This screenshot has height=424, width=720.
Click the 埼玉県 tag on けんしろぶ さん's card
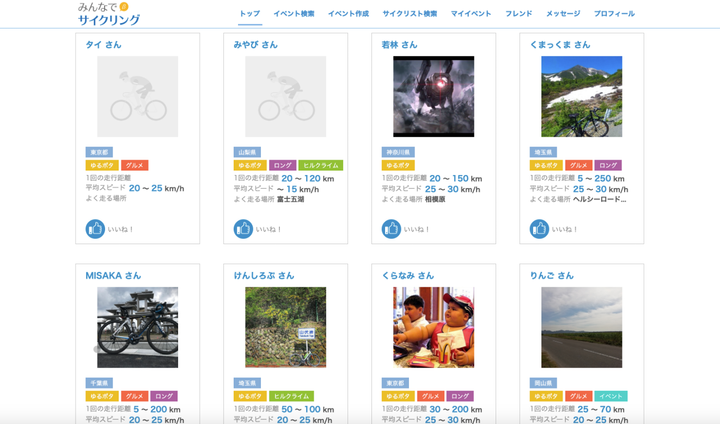click(x=247, y=383)
